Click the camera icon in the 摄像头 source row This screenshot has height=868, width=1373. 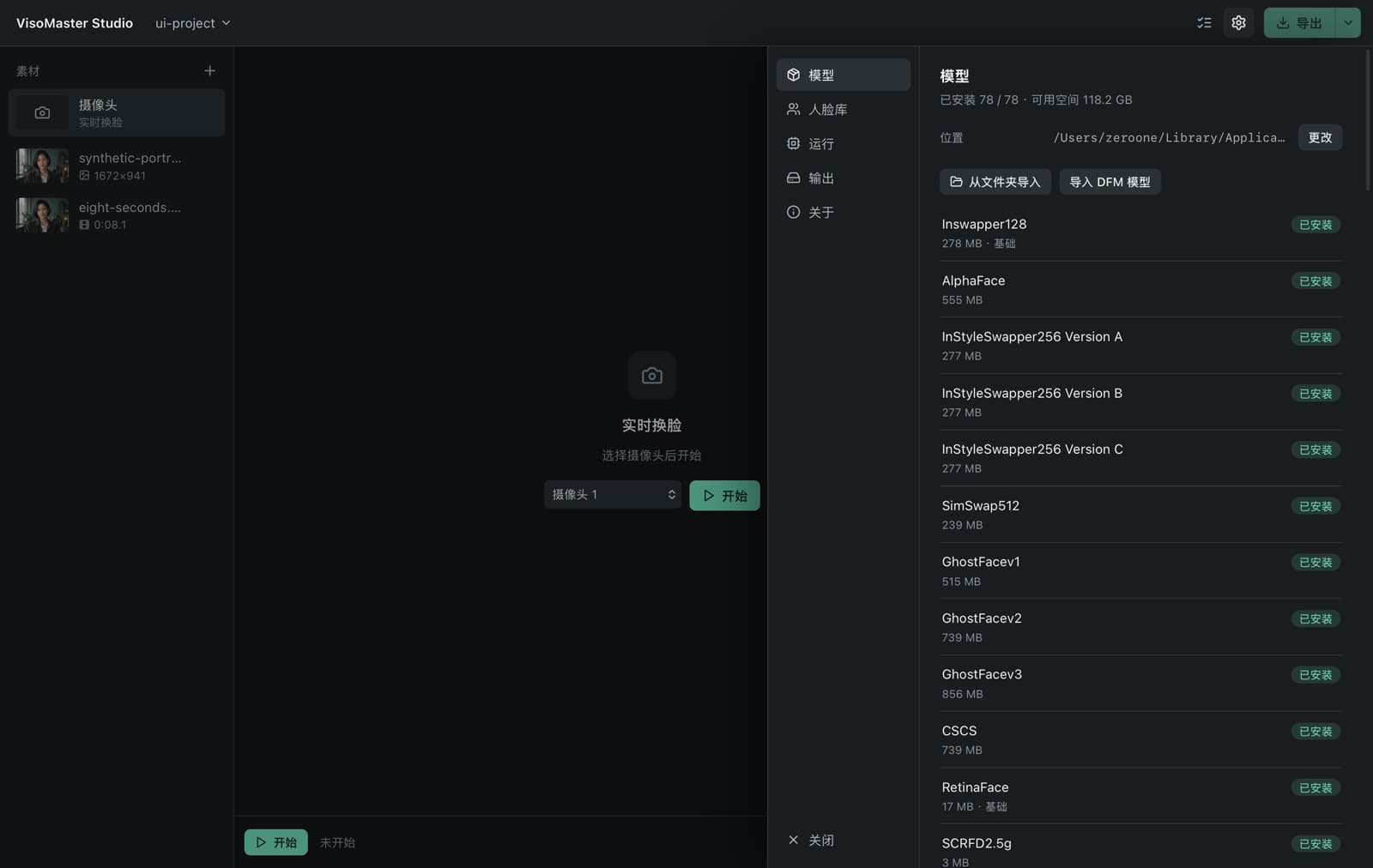(x=42, y=112)
